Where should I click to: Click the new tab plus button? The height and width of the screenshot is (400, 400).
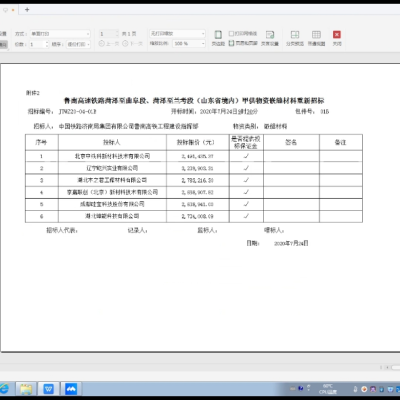tap(27, 10)
